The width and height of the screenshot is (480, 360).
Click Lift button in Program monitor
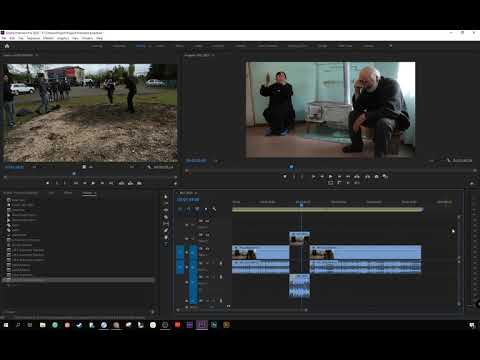pos(357,177)
